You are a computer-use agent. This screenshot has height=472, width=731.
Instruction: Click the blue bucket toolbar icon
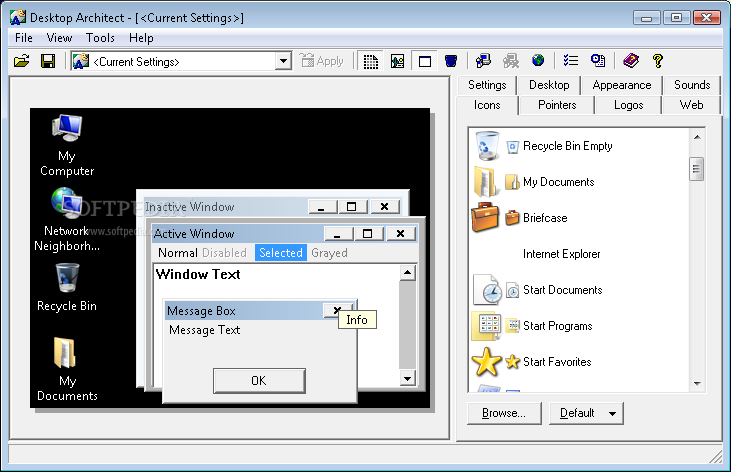(451, 61)
